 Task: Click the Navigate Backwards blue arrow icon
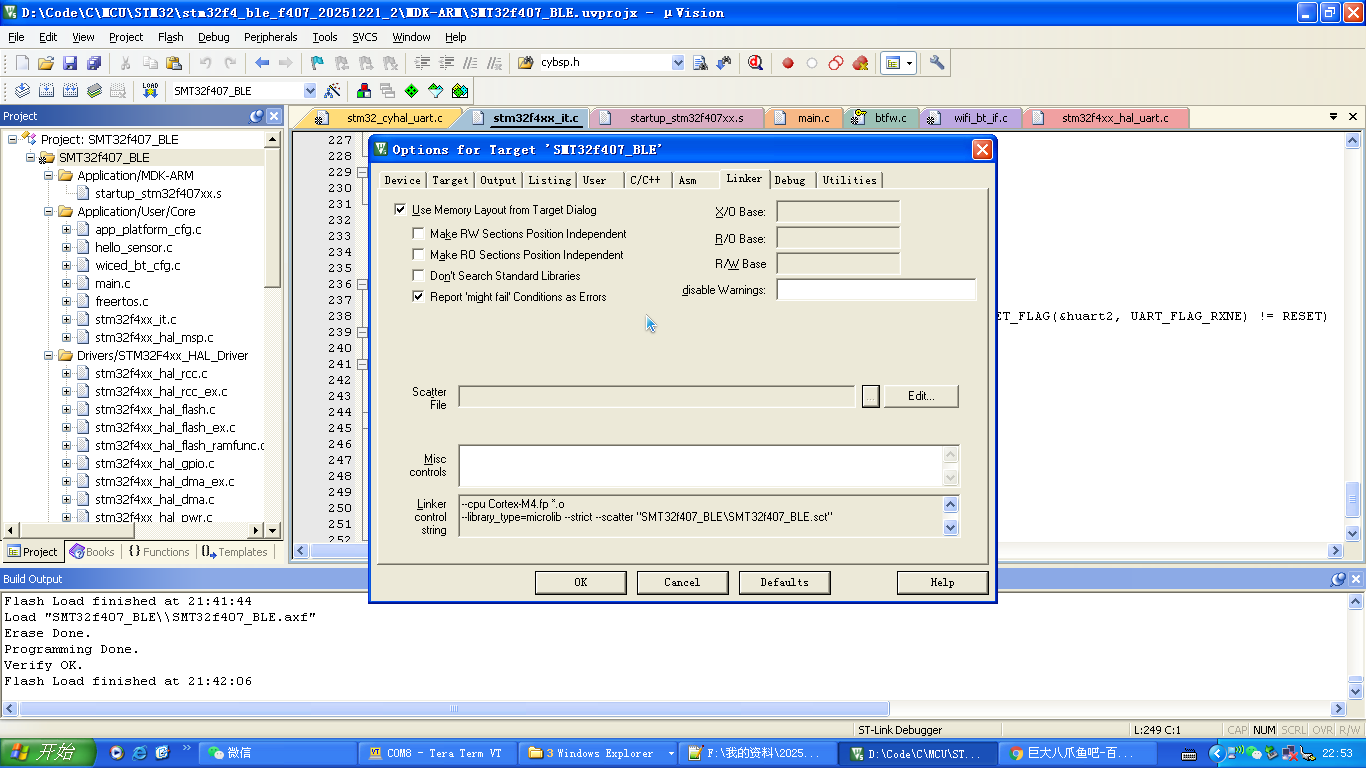pyautogui.click(x=262, y=63)
